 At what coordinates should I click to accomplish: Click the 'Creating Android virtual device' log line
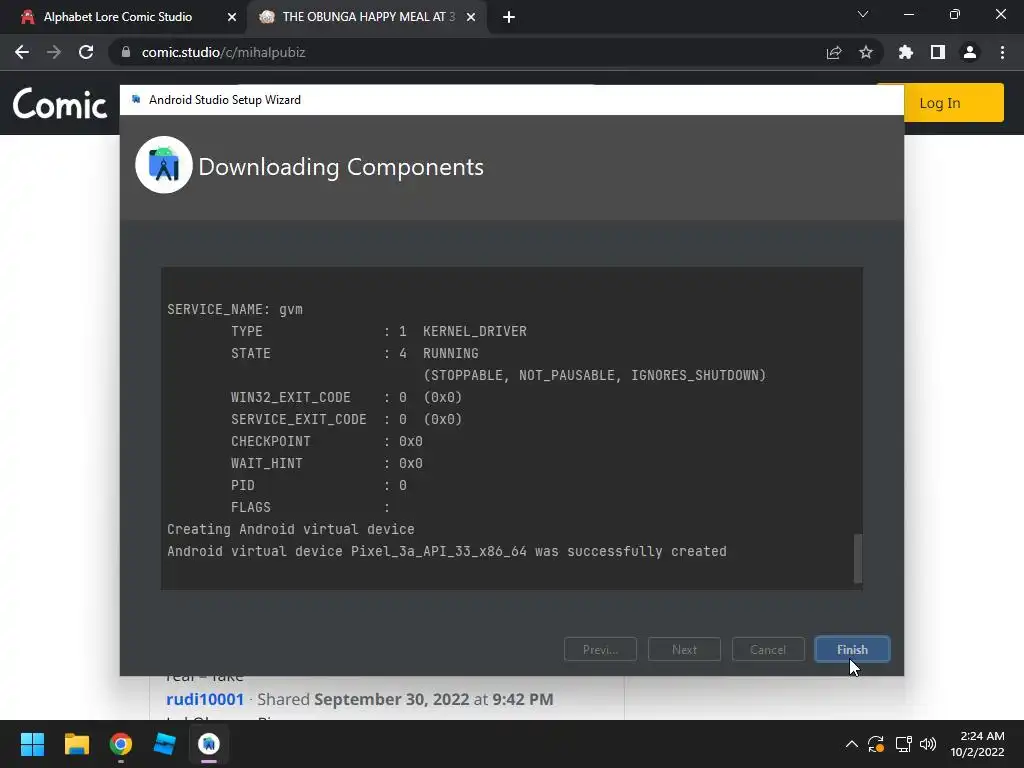pos(291,529)
